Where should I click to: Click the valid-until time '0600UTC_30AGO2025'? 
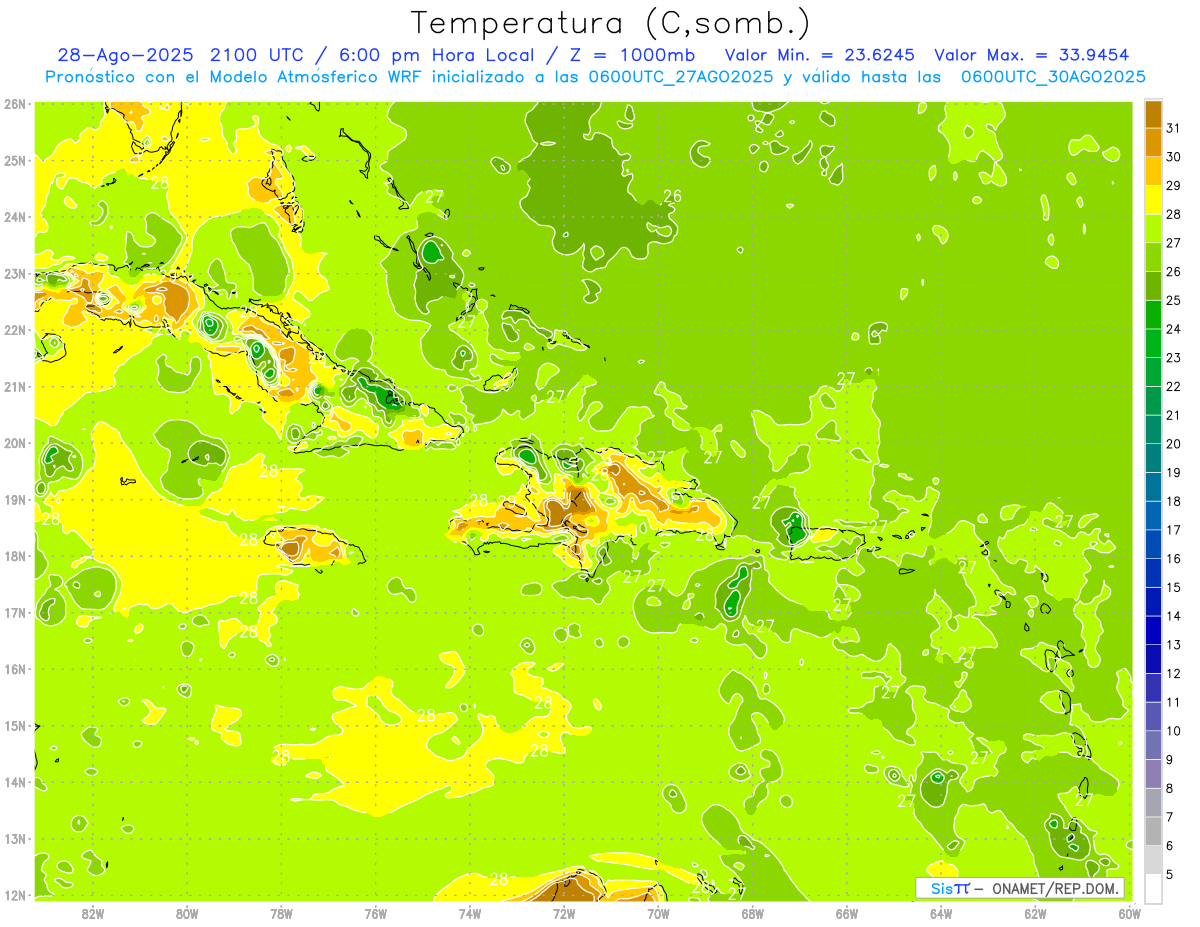tap(1053, 77)
